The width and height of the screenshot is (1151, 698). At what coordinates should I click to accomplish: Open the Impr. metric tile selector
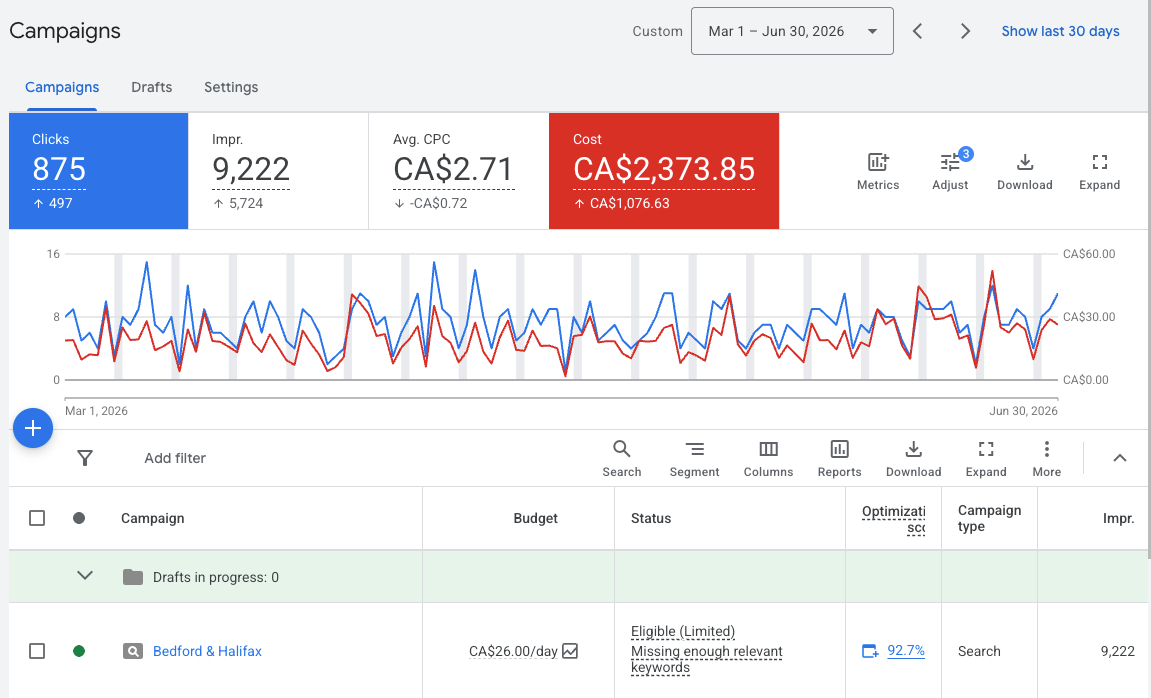[x=278, y=171]
